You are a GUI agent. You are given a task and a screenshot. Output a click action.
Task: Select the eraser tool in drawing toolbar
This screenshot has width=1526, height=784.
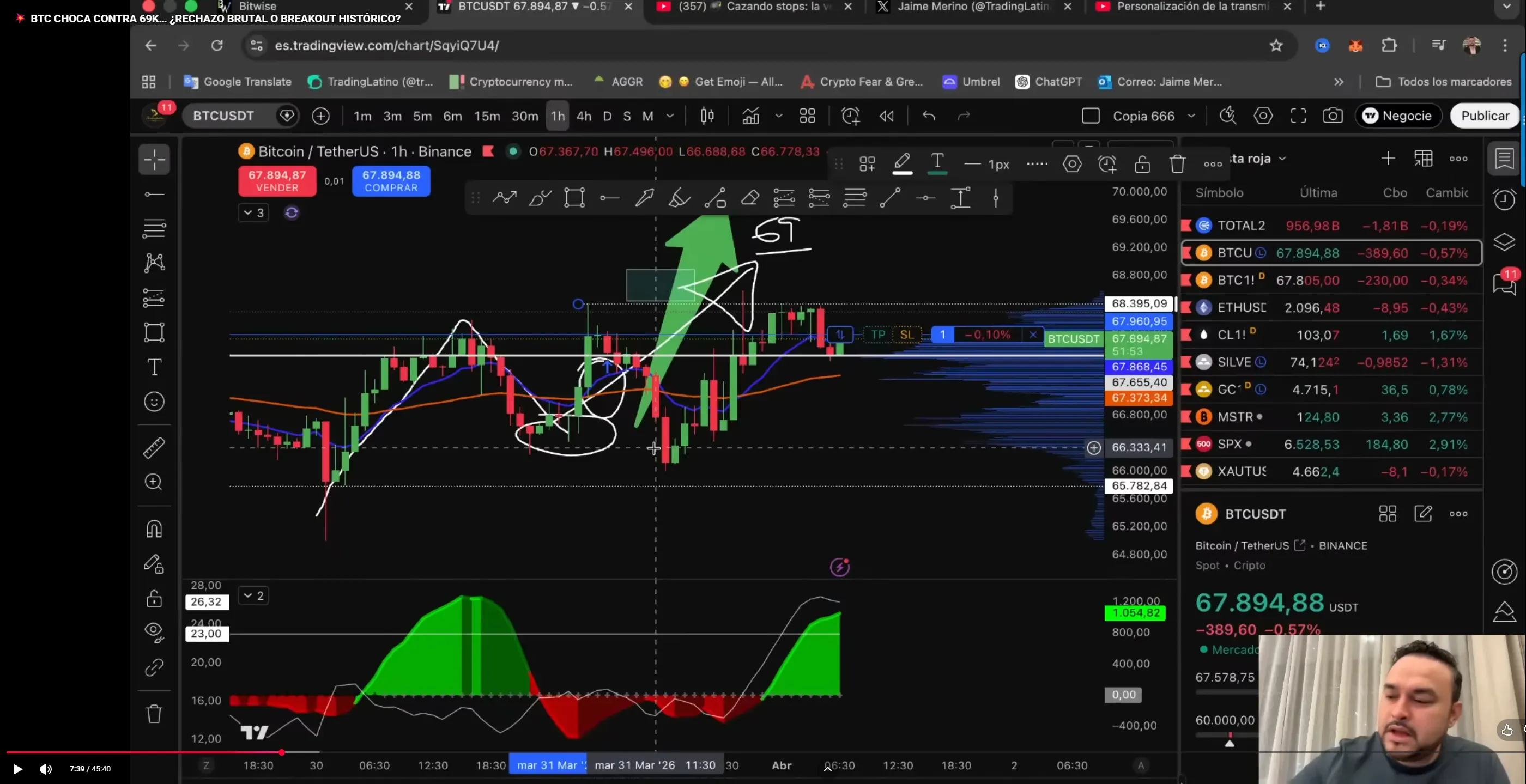click(x=750, y=198)
